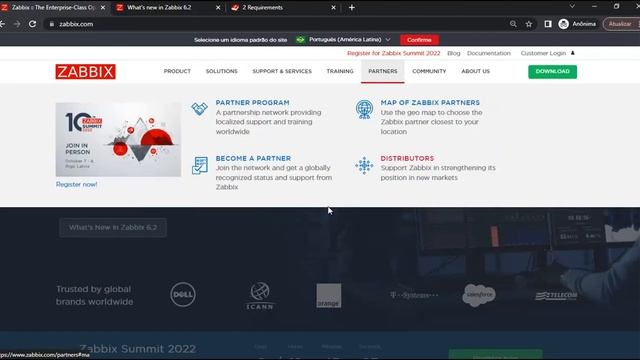The width and height of the screenshot is (640, 360).
Task: Click the Orange logo
Action: [x=329, y=296]
